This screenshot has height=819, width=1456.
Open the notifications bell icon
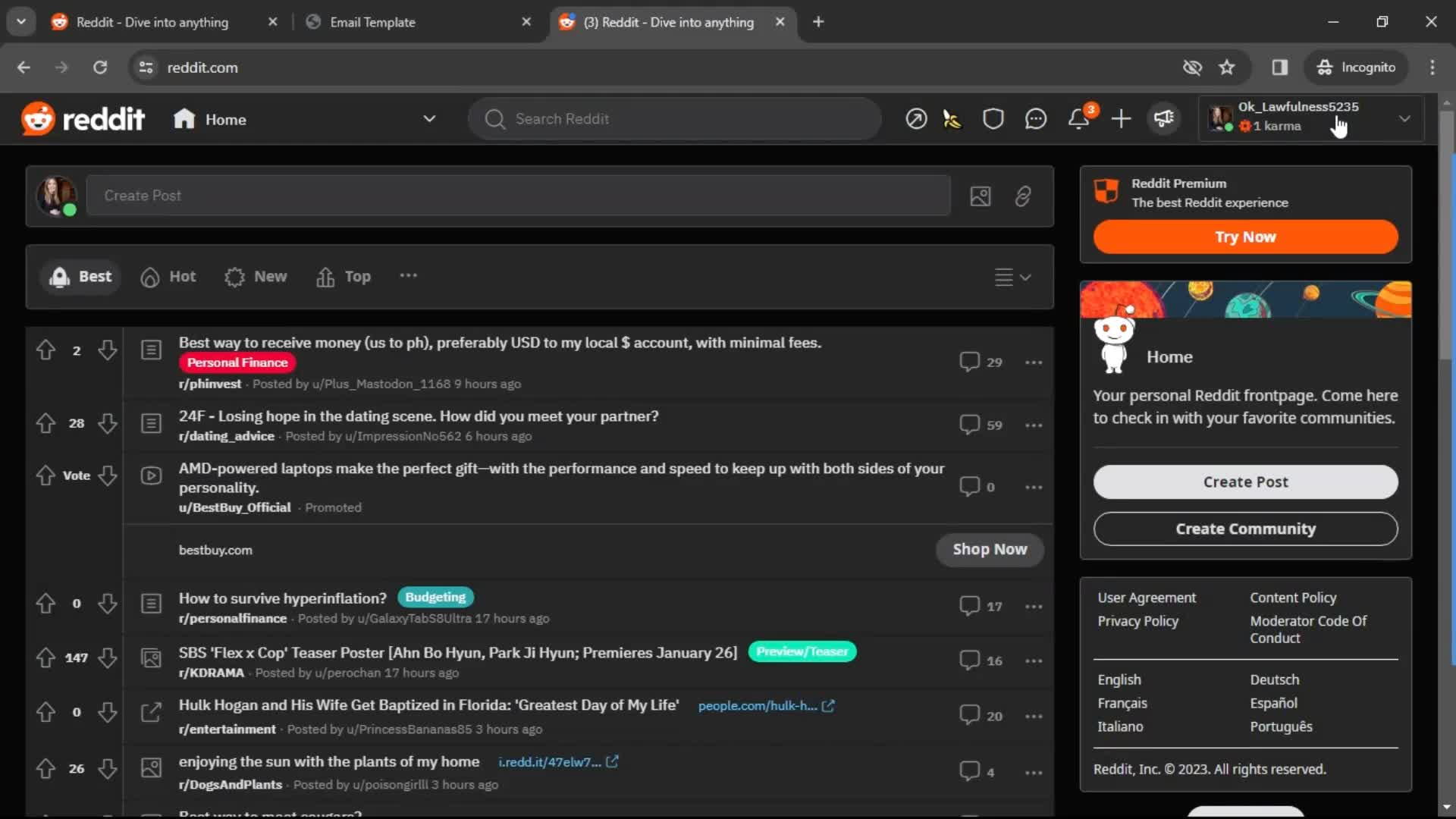(1078, 119)
